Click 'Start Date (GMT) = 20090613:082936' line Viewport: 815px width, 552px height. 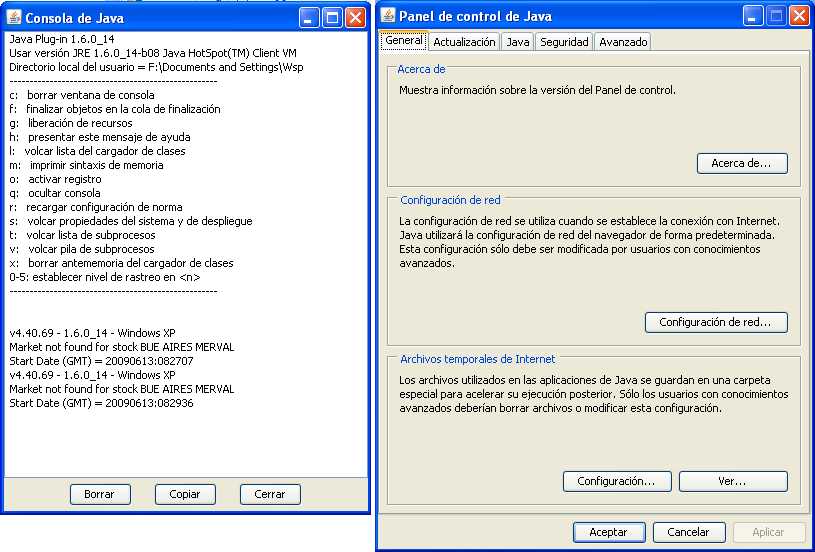pos(101,403)
